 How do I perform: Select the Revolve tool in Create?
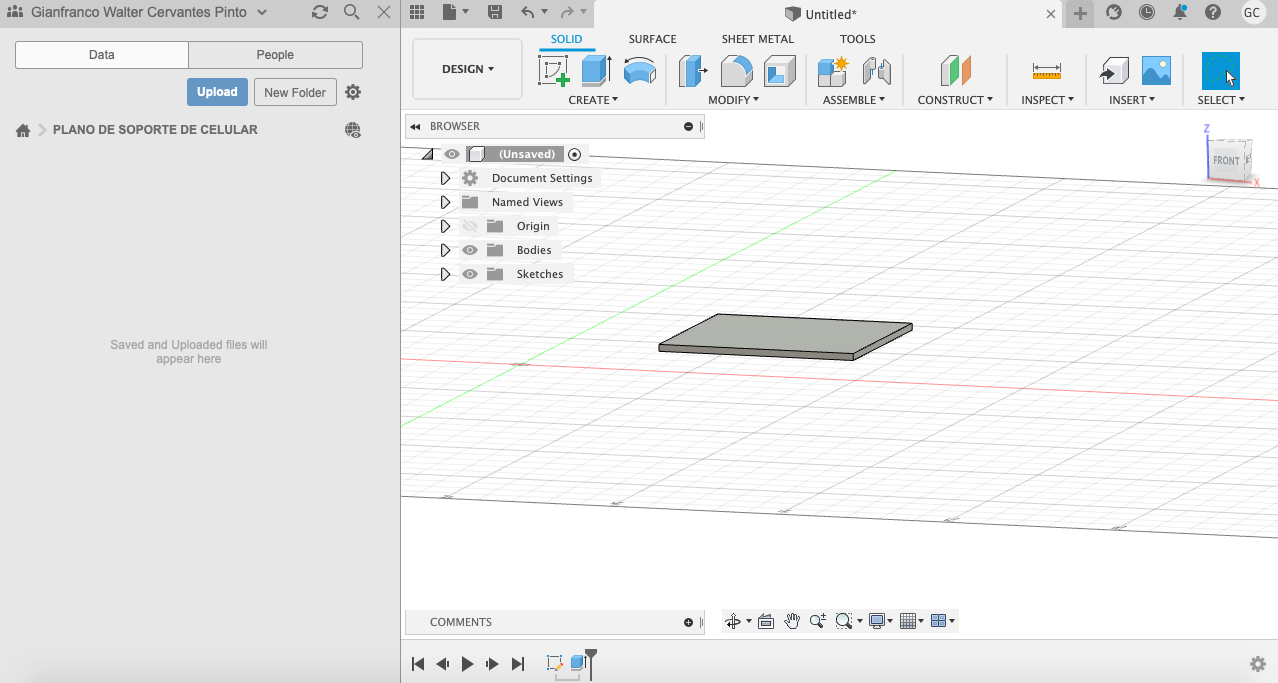point(640,71)
